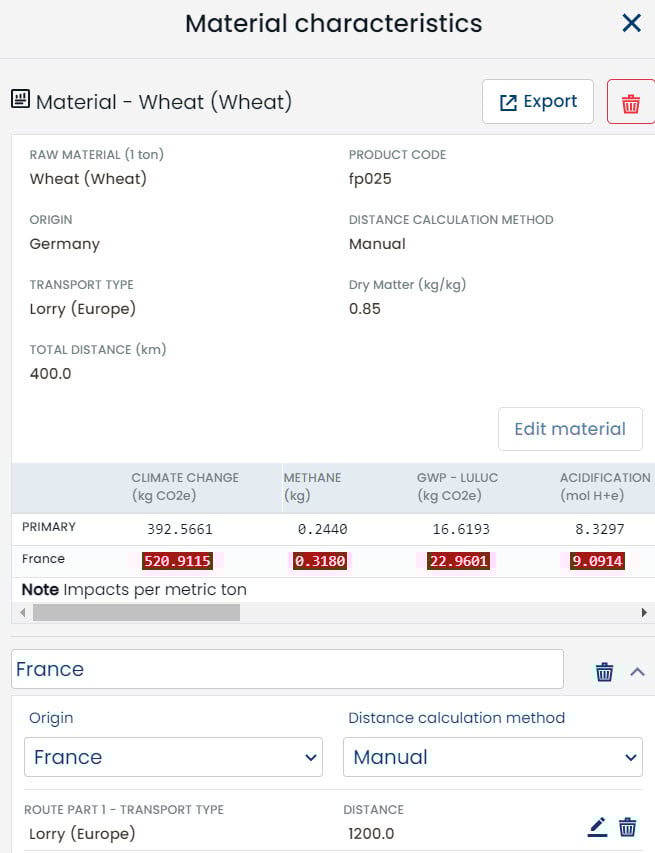
Task: Click the horizontal scrollbar thumb of impacts table
Action: click(x=136, y=612)
